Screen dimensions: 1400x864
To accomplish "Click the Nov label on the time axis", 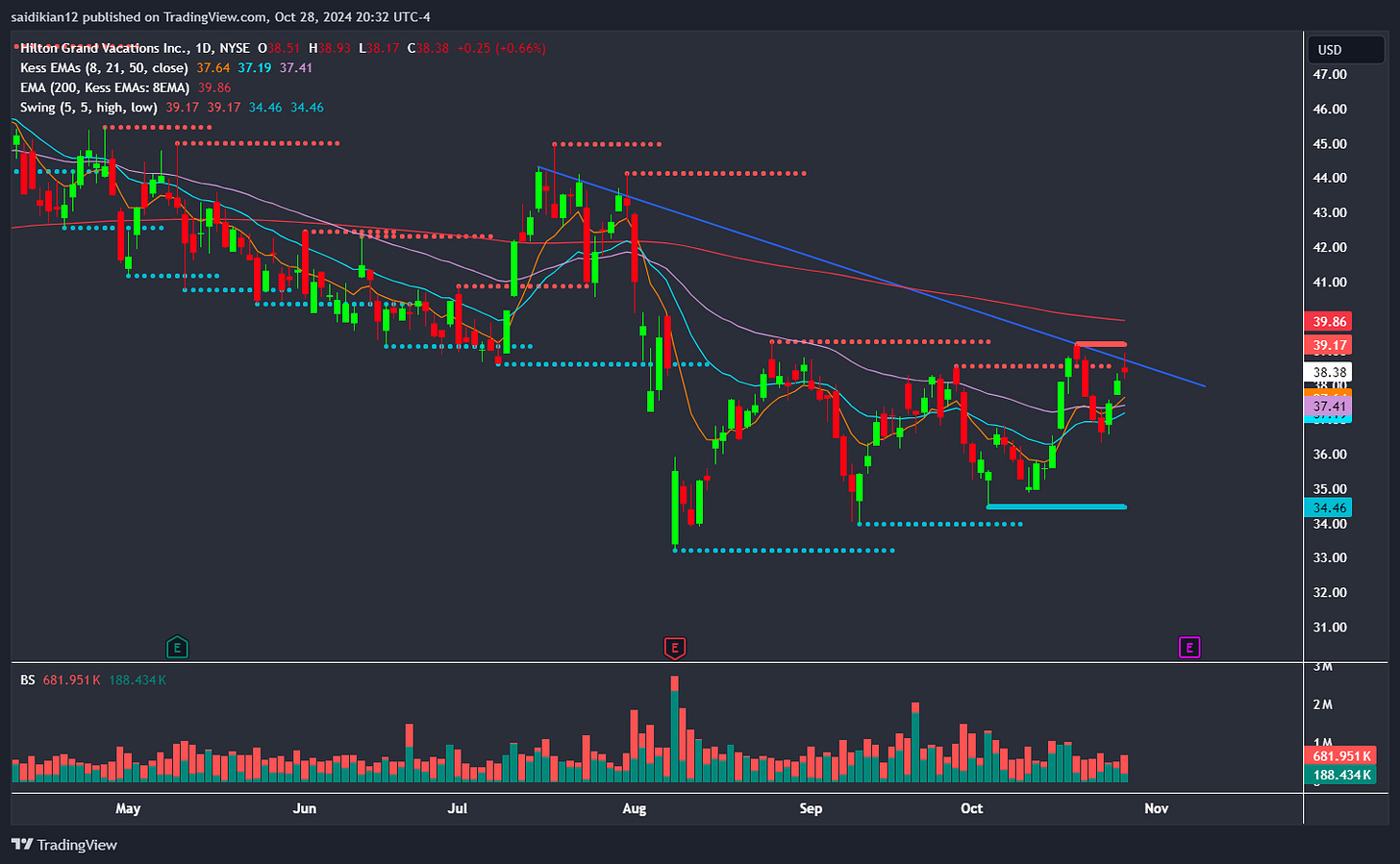I will coord(1156,808).
